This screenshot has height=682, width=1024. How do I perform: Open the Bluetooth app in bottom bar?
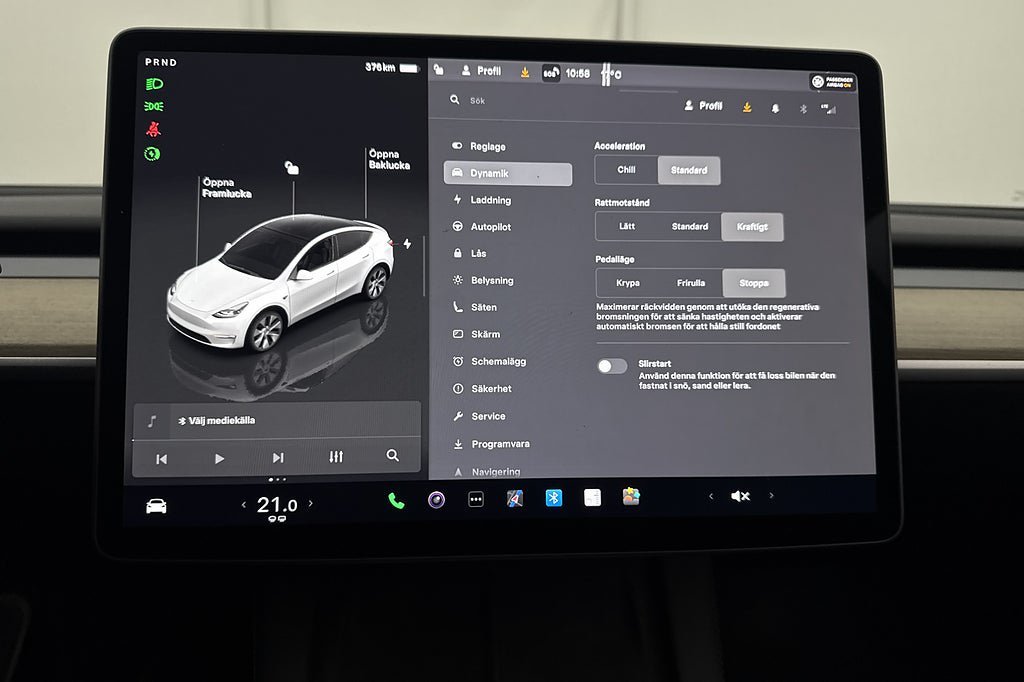coord(554,498)
